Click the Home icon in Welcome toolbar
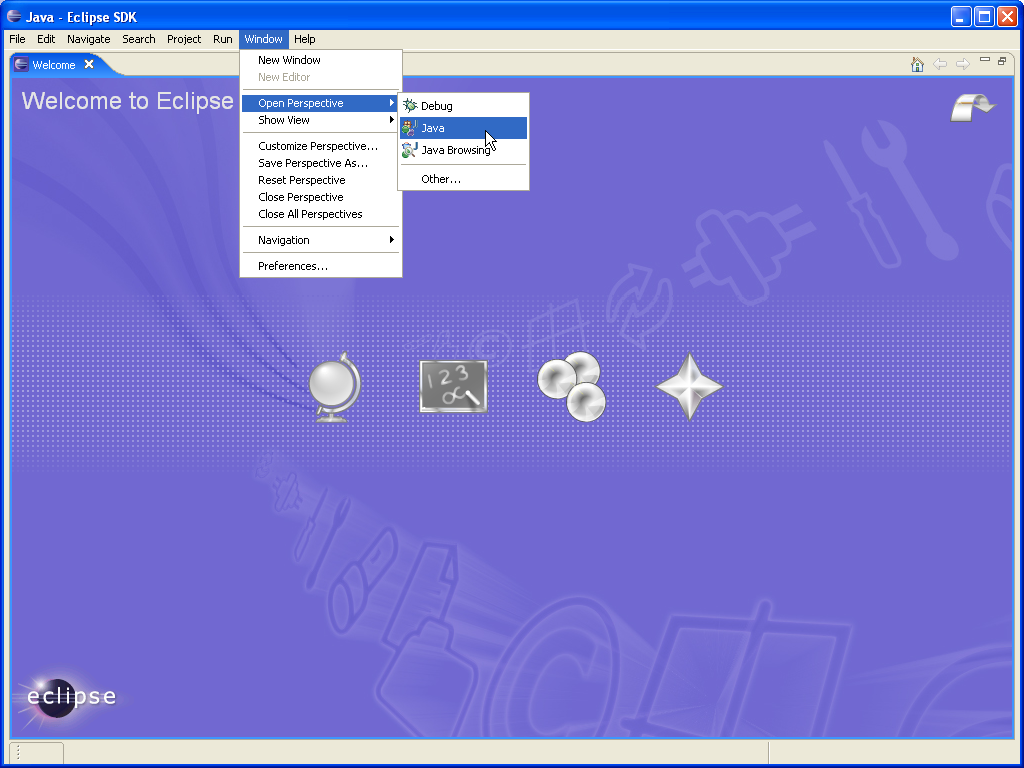The height and width of the screenshot is (768, 1024). pyautogui.click(x=917, y=64)
